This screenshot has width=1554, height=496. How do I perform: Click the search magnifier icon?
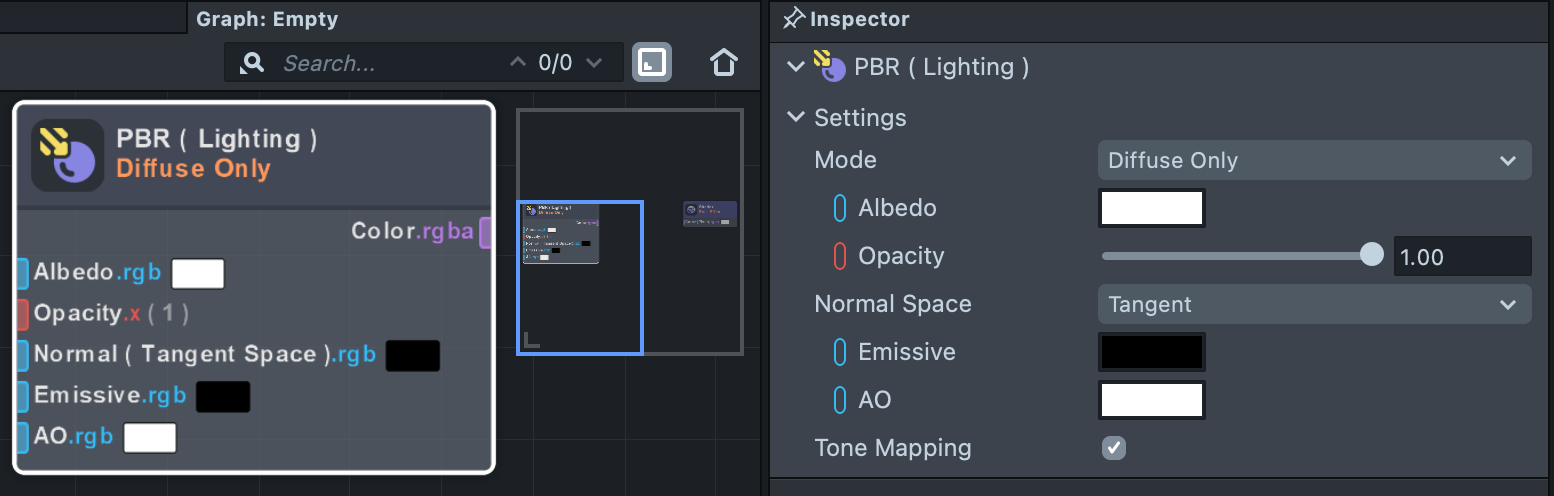point(252,63)
